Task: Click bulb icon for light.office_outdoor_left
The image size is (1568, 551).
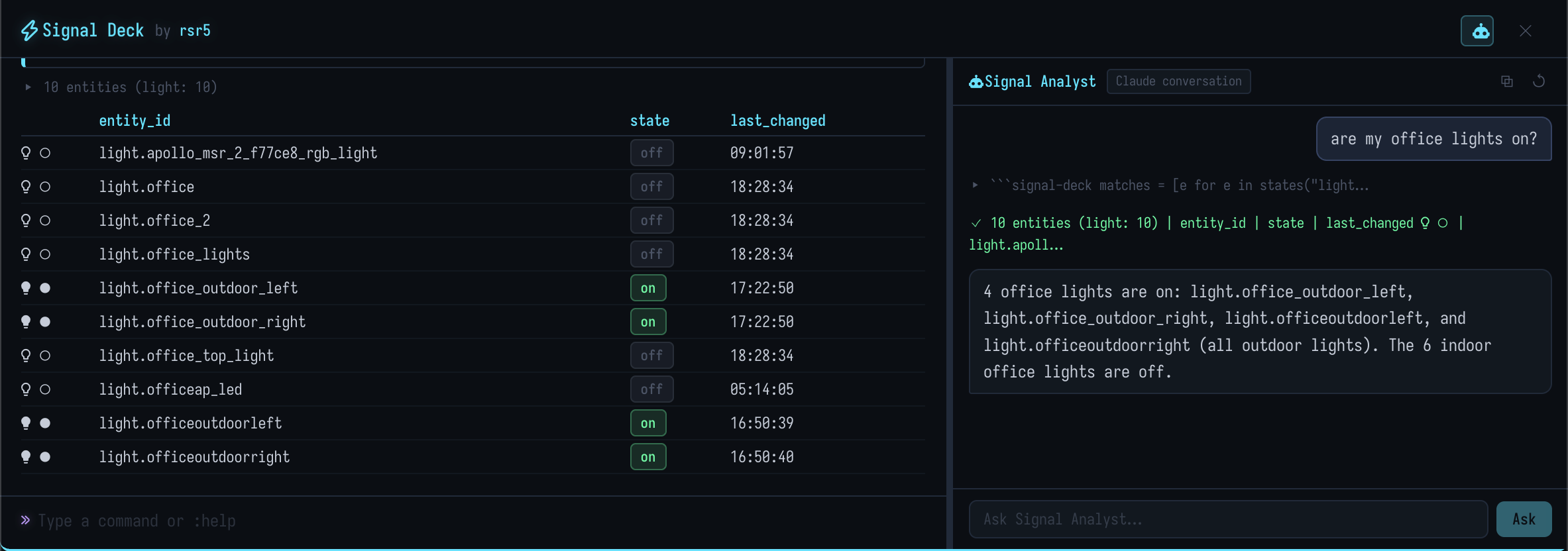Action: pos(26,288)
